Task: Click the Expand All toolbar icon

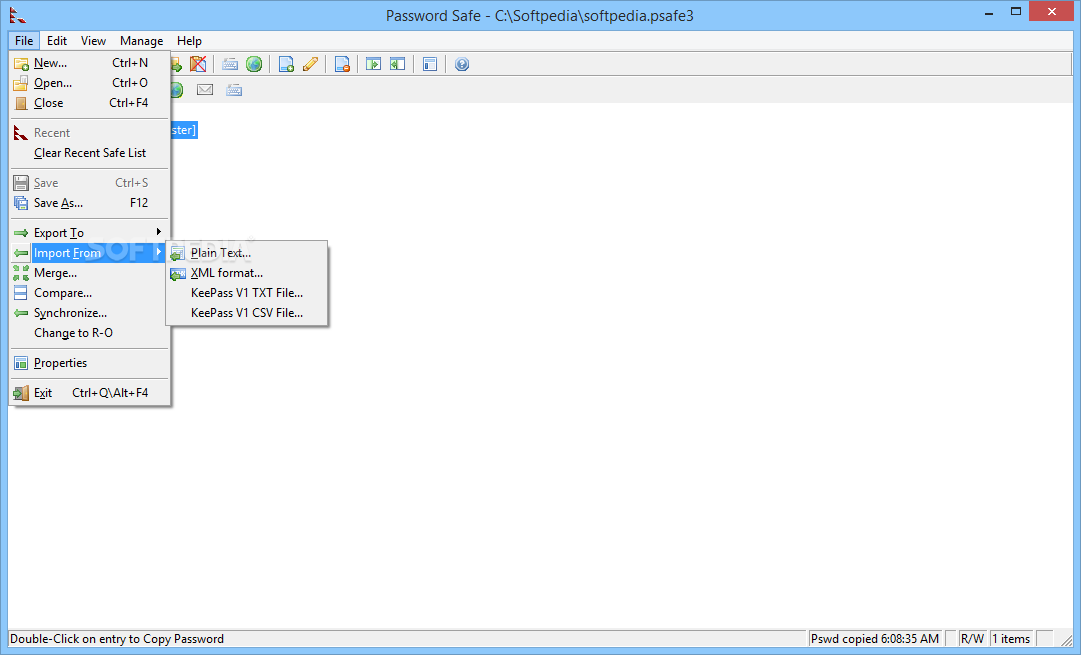Action: 374,64
